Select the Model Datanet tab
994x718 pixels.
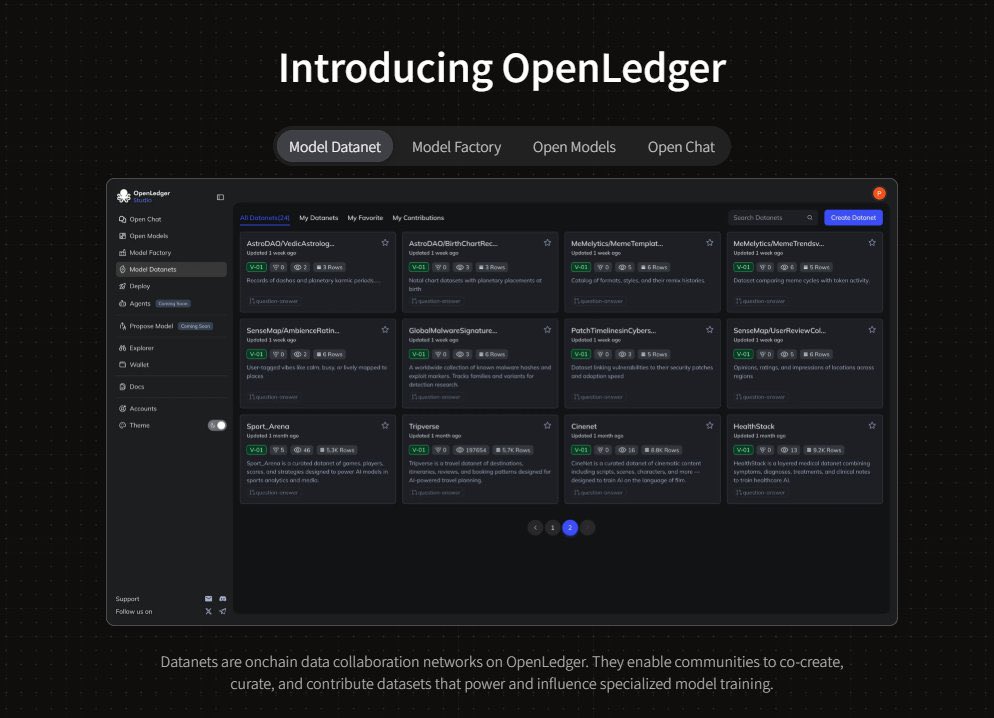pos(335,146)
